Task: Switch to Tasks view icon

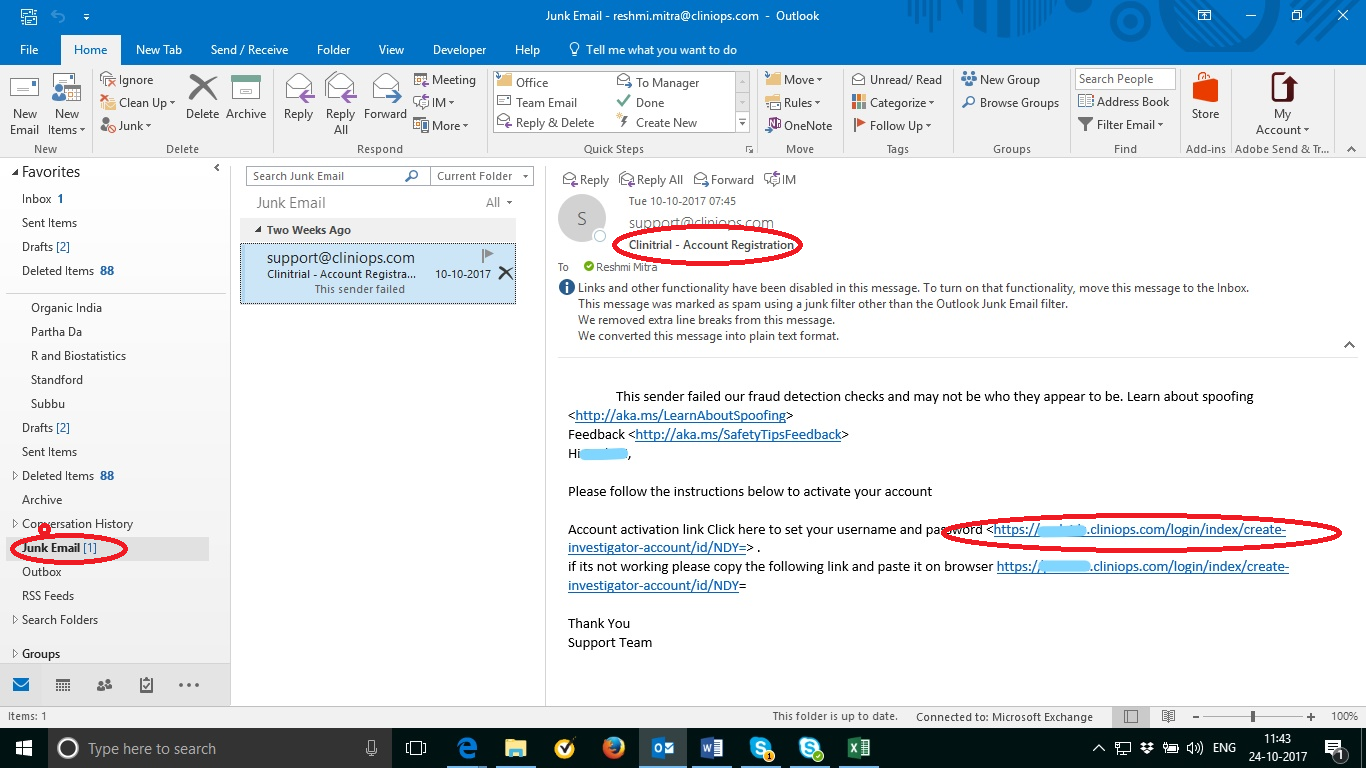Action: 146,685
